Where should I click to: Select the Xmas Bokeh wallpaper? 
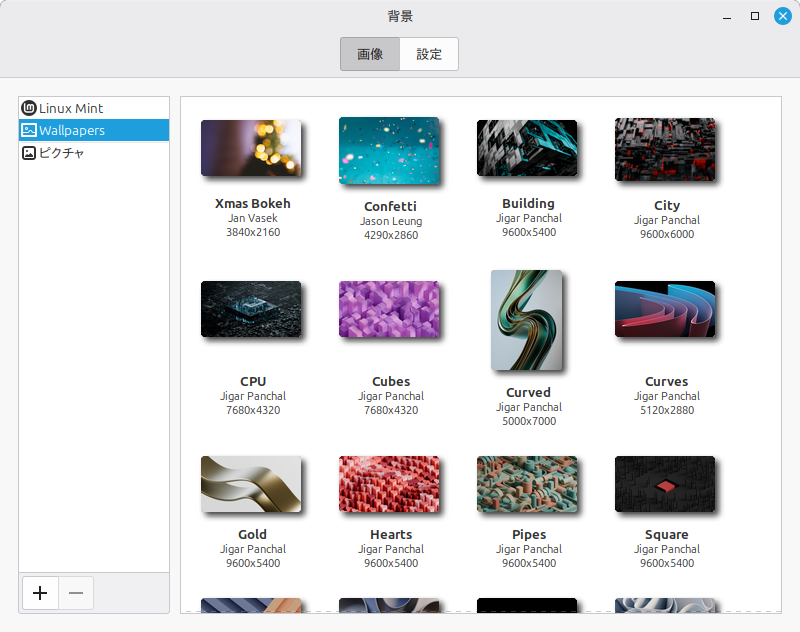251,148
